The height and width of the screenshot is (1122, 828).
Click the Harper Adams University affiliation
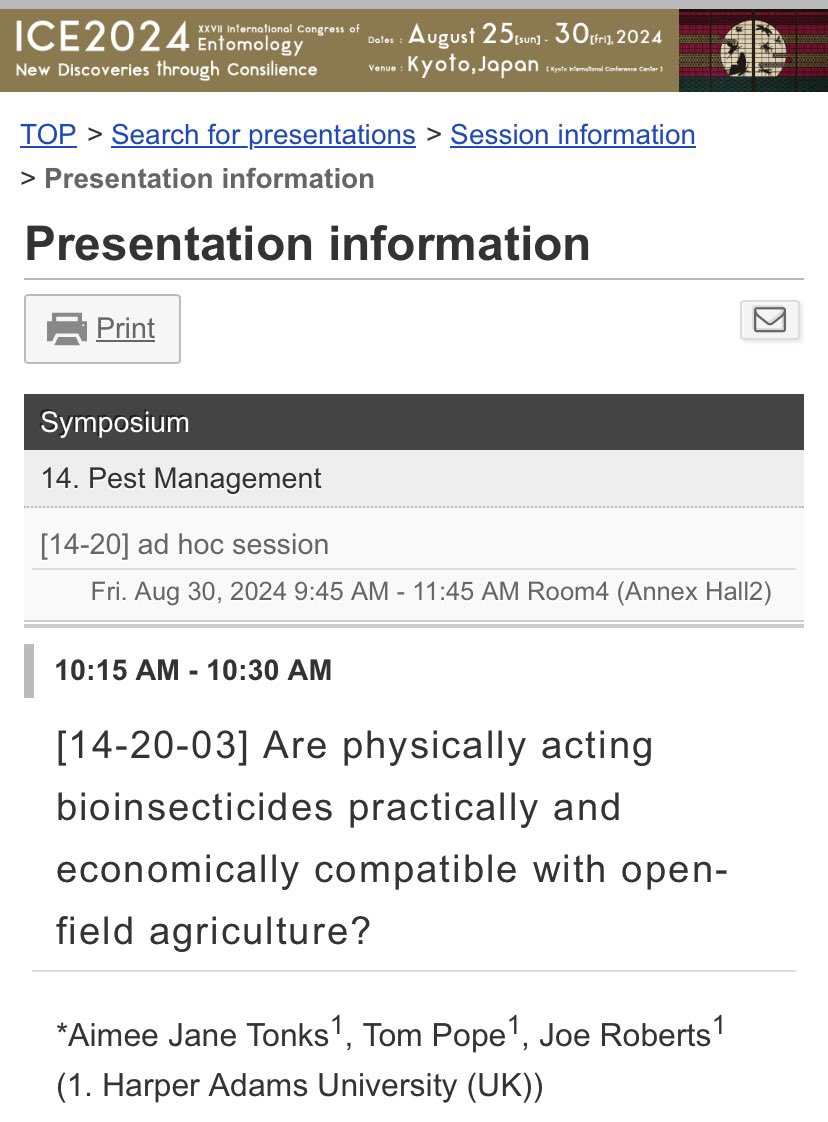[299, 1086]
